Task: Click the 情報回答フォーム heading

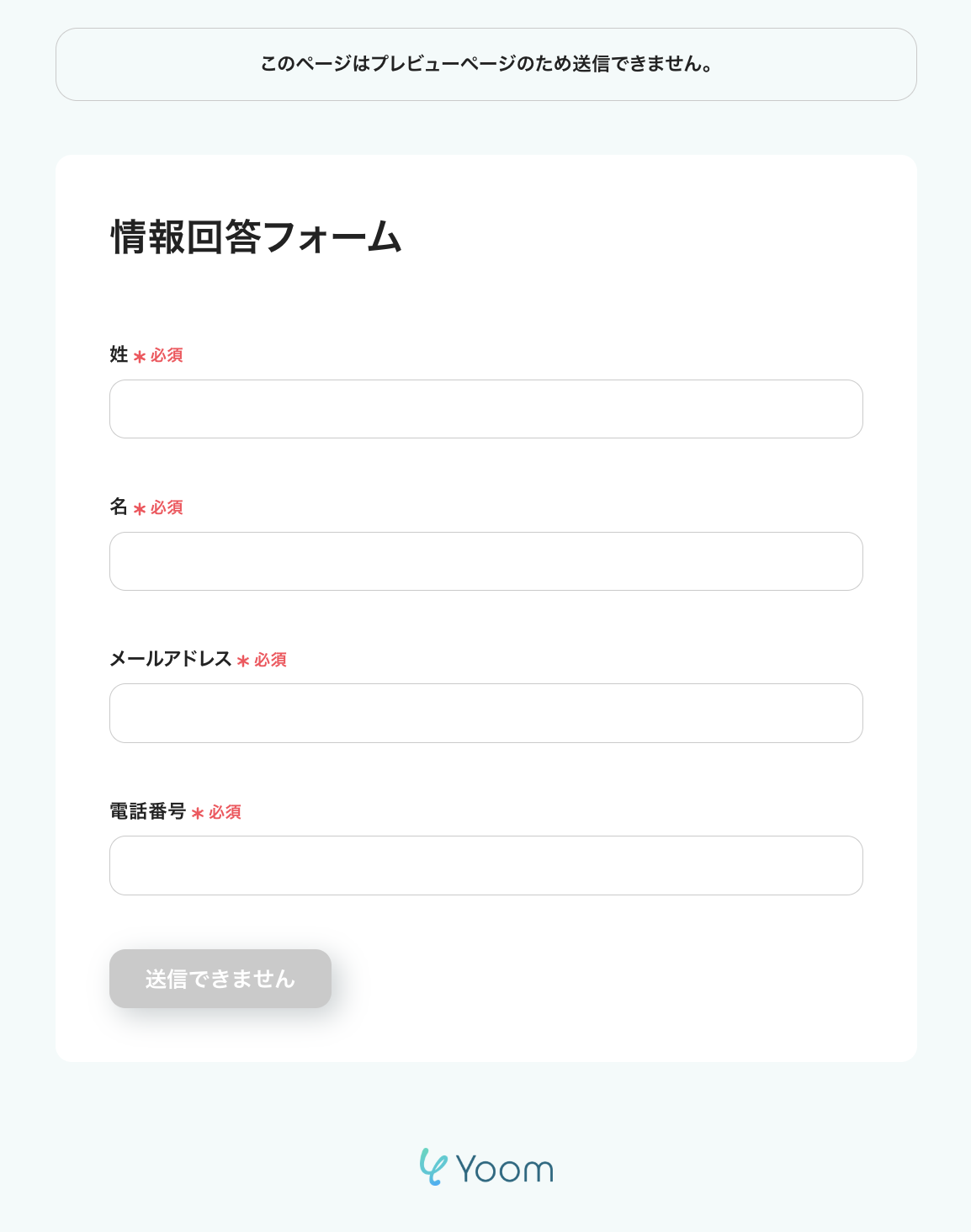Action: [x=256, y=237]
